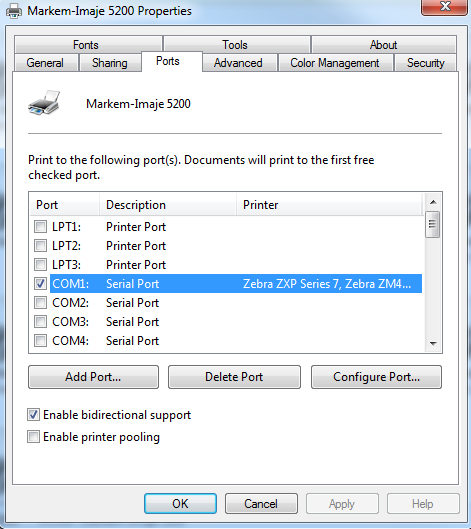The width and height of the screenshot is (471, 529).
Task: Enable printer pooling checkbox
Action: tap(33, 437)
